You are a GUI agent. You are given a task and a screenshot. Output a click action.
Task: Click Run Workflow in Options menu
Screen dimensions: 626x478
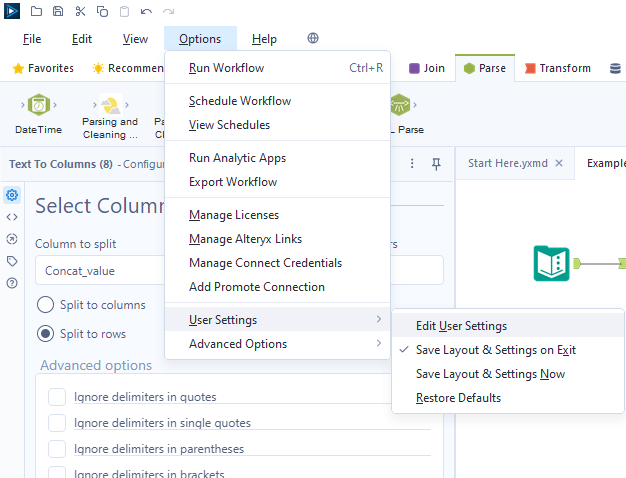coord(225,68)
